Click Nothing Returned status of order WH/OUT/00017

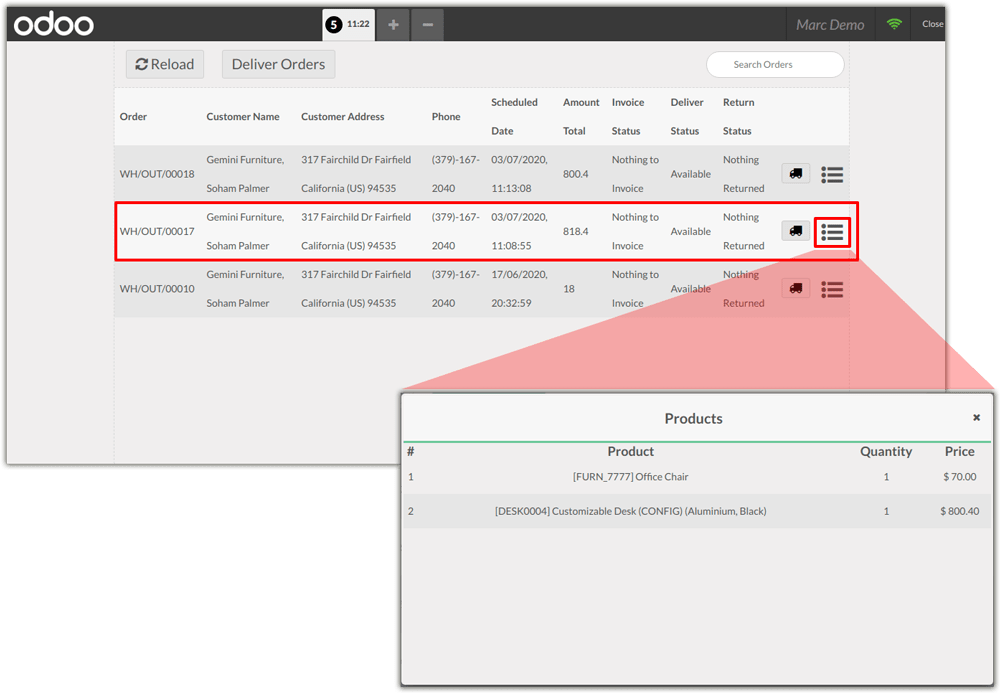coord(744,231)
